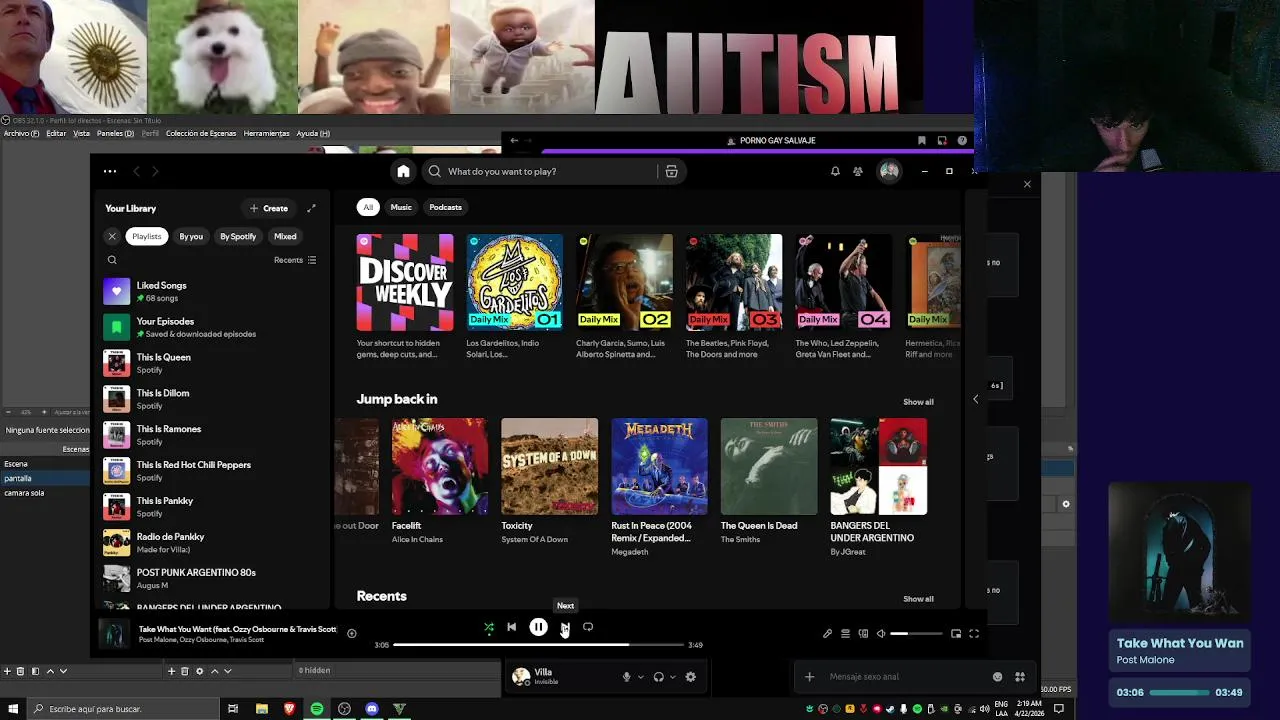
Task: Select the Music tab in Spotify
Action: click(x=401, y=207)
